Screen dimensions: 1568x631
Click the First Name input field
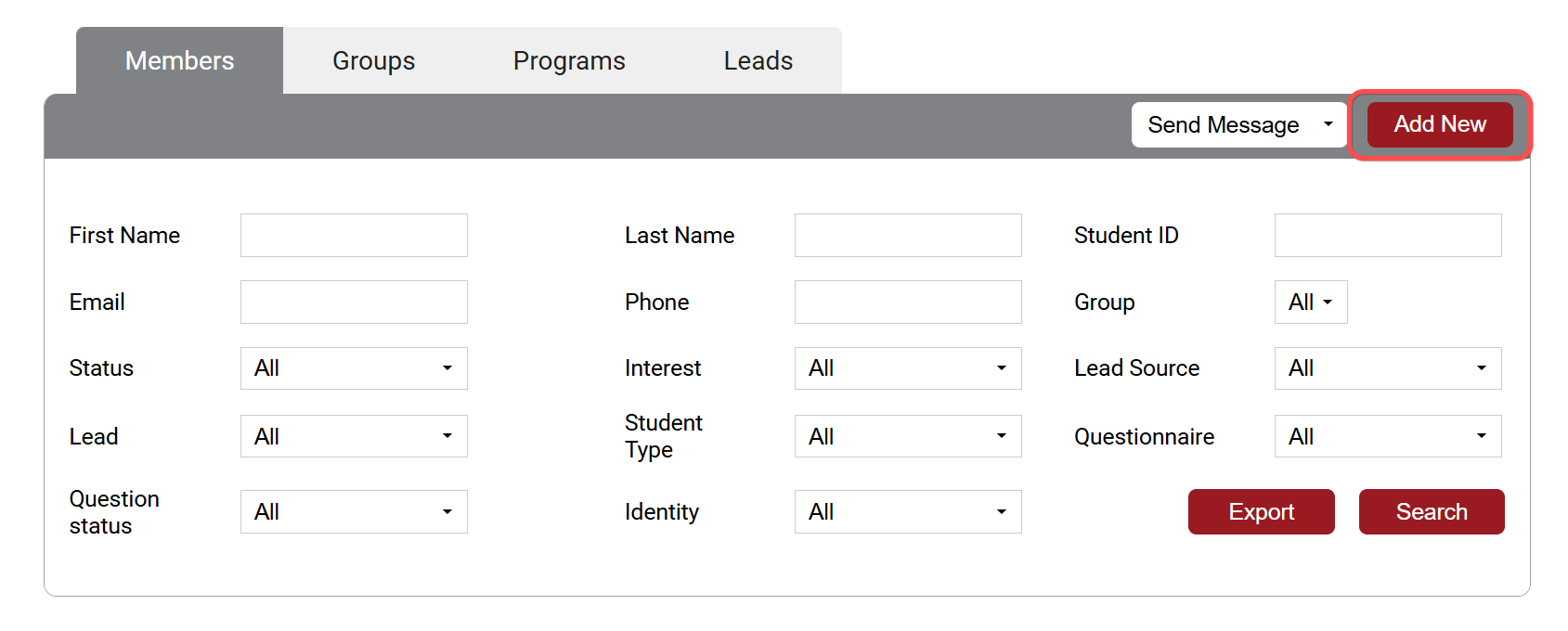(354, 236)
